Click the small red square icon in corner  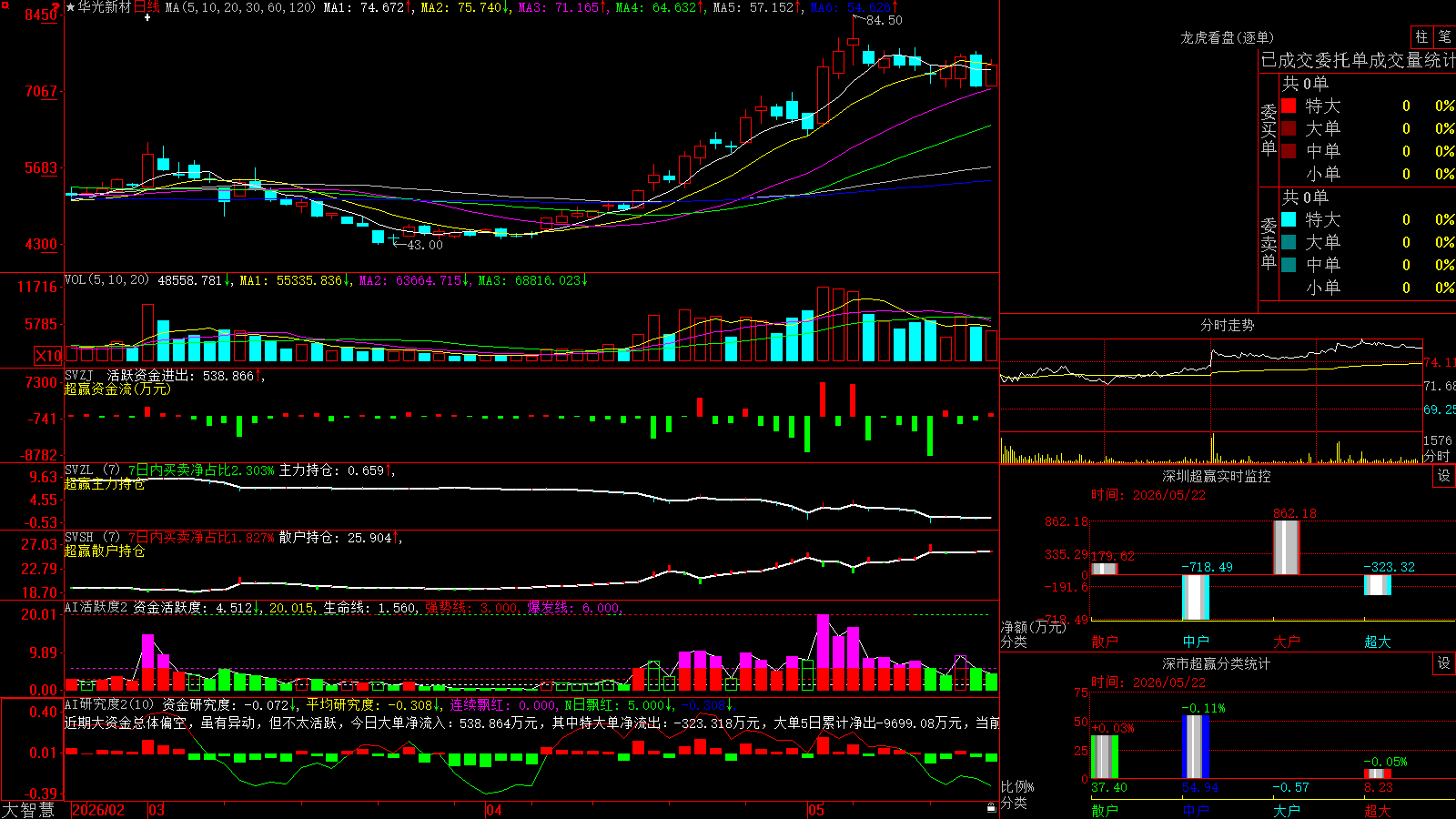(x=5, y=5)
